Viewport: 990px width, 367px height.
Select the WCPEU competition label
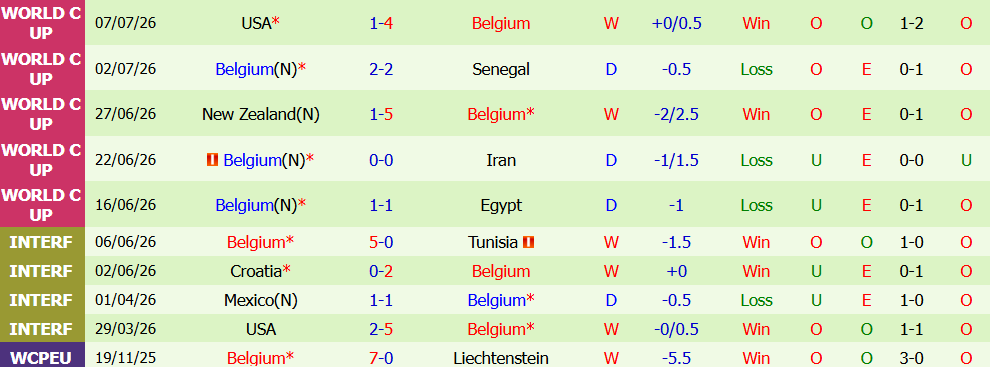tap(42, 356)
